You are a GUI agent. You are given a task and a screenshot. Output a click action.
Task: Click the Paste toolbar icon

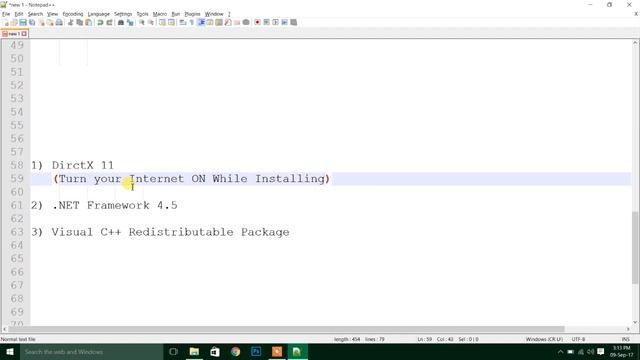click(x=89, y=22)
